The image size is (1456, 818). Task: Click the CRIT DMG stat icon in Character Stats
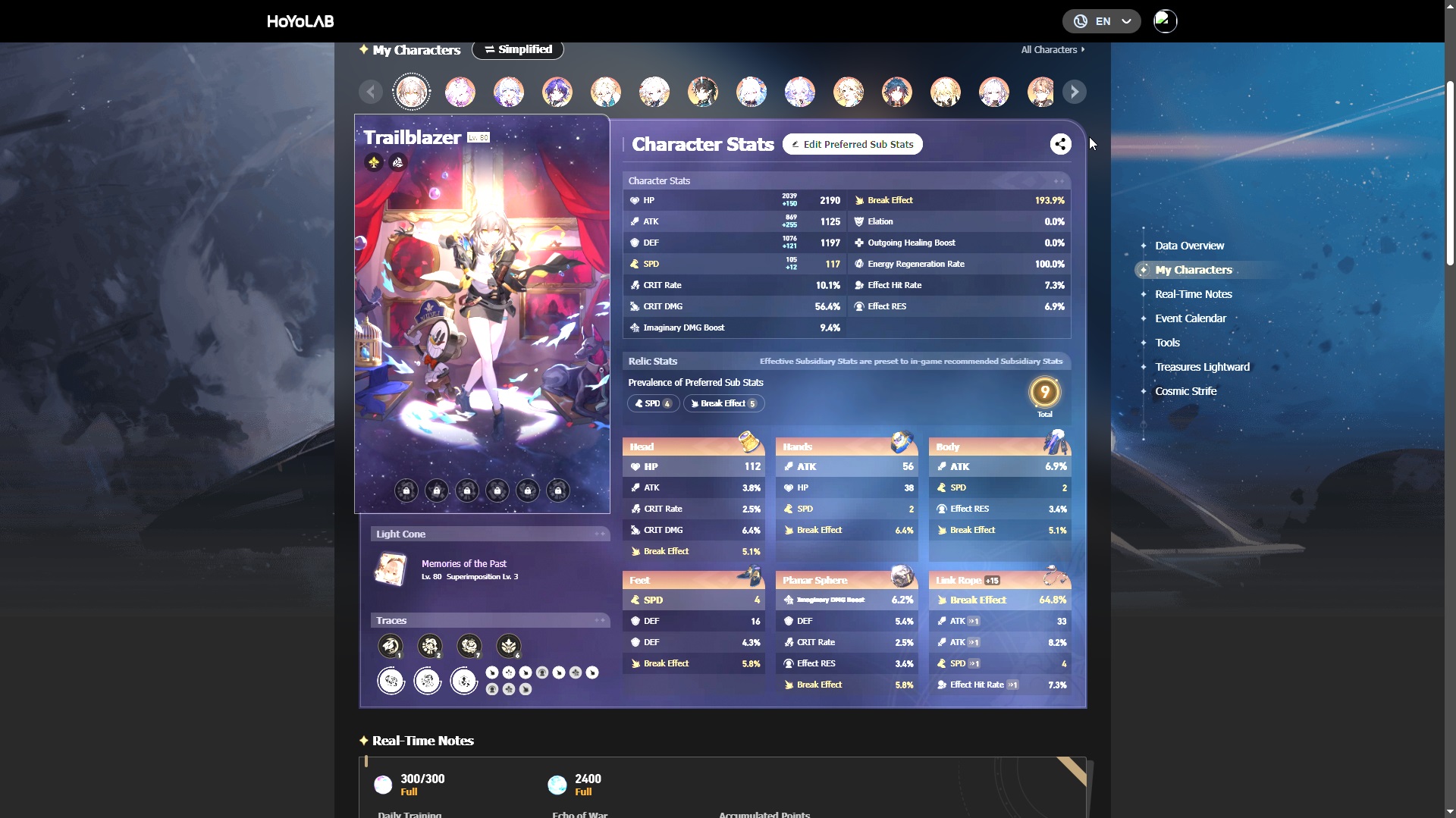click(x=635, y=306)
